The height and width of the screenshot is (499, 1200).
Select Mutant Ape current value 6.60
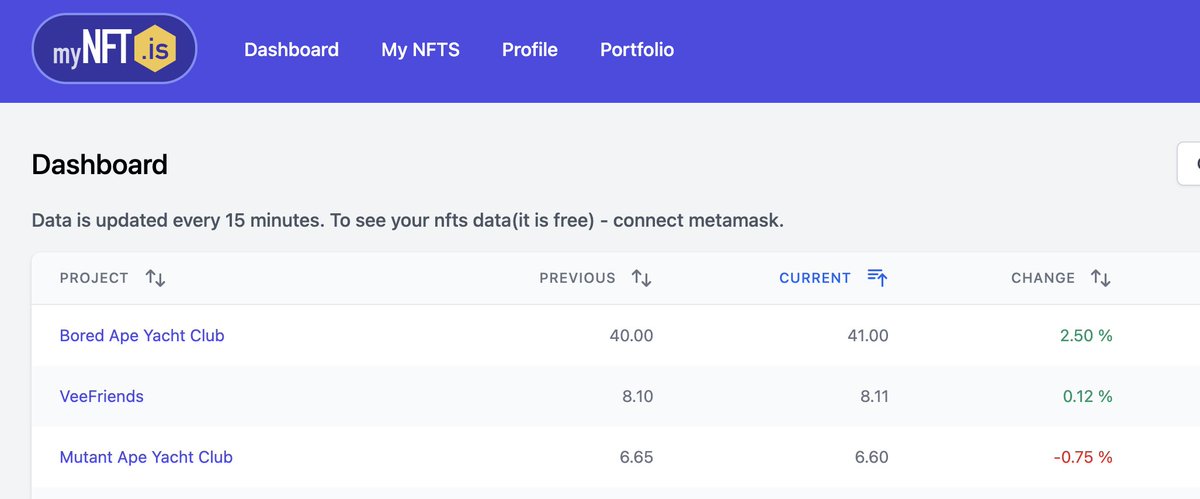point(871,457)
